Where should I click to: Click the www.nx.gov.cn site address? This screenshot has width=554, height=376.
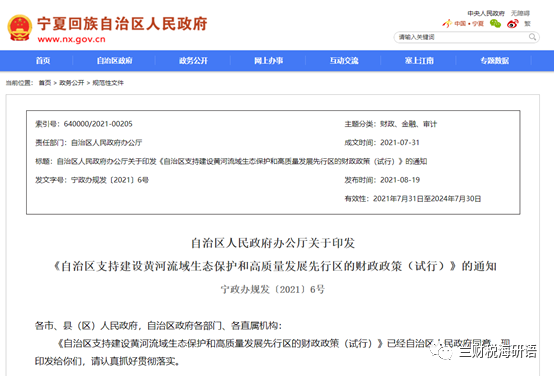71,39
